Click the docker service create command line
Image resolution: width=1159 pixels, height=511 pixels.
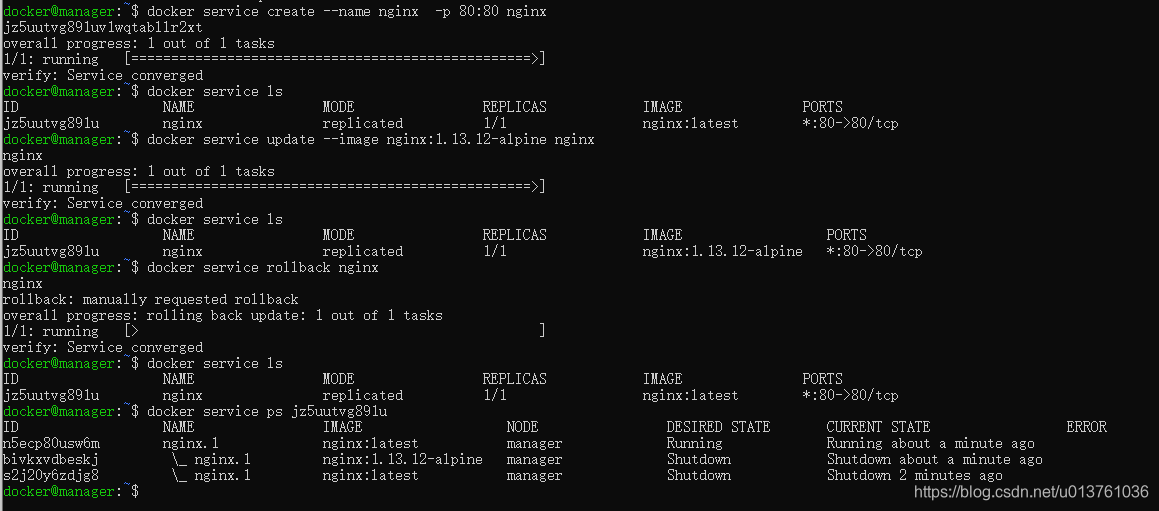pyautogui.click(x=347, y=11)
